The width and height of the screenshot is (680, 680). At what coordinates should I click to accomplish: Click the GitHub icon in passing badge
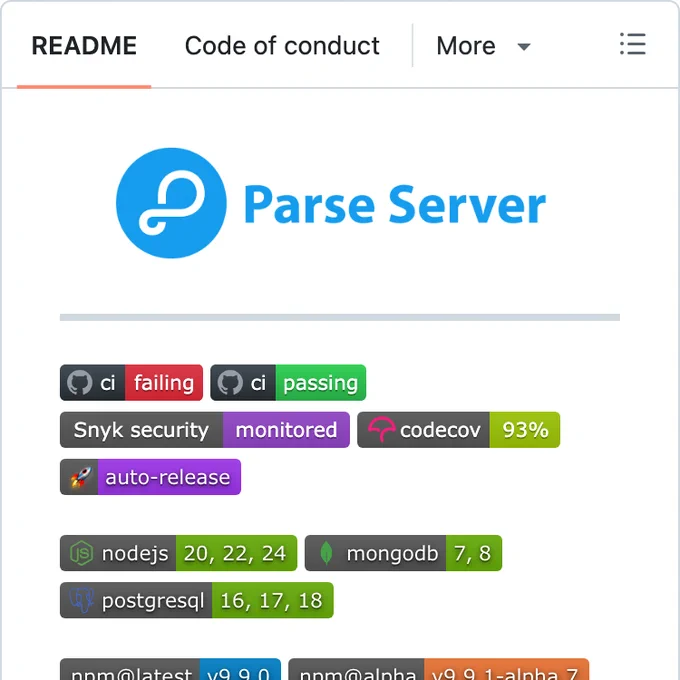[x=230, y=382]
